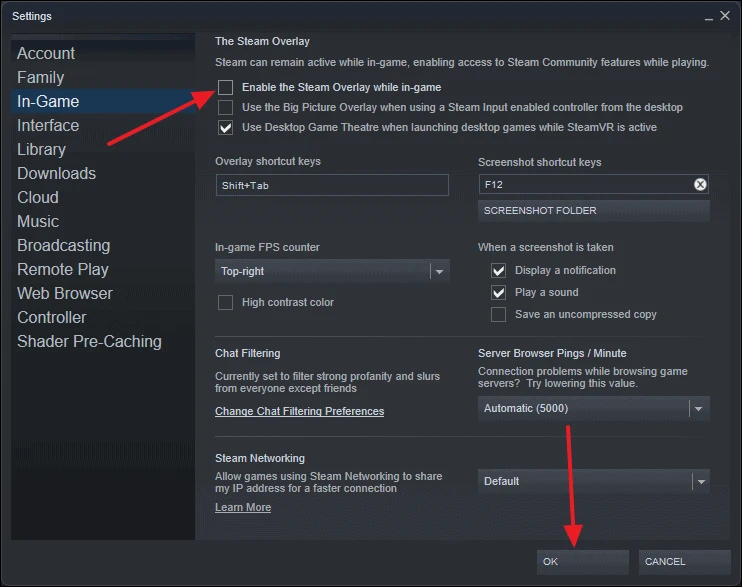Go to Remote Play settings

103,269
